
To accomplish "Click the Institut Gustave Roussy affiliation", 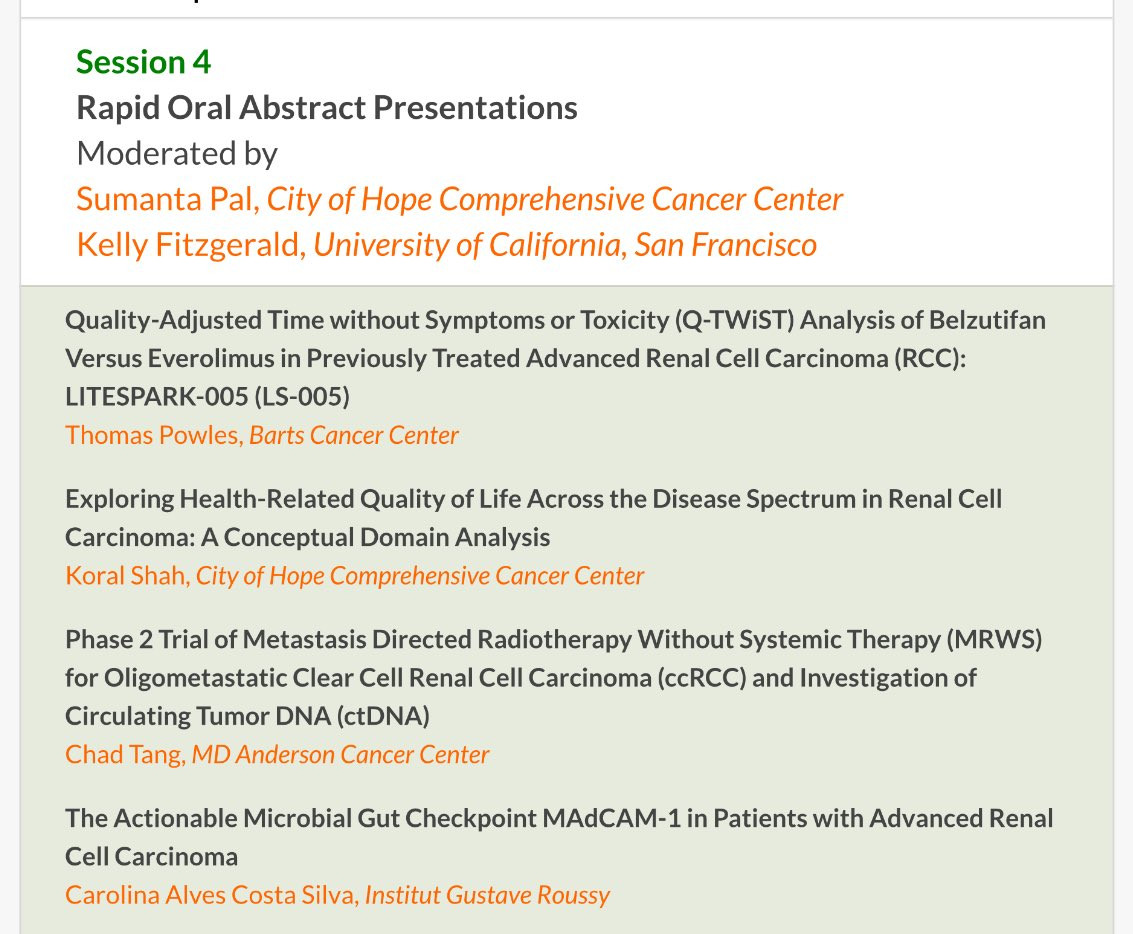I will tap(487, 894).
